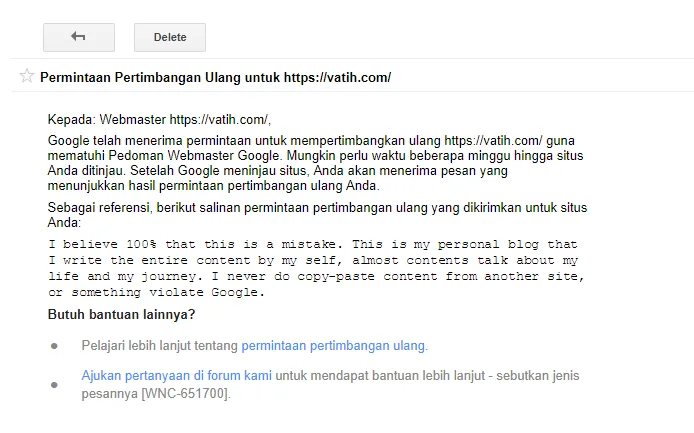The image size is (694, 433).
Task: Click the 'Kepada: Webmaster https://vatih.com/,' line
Action: [x=159, y=120]
